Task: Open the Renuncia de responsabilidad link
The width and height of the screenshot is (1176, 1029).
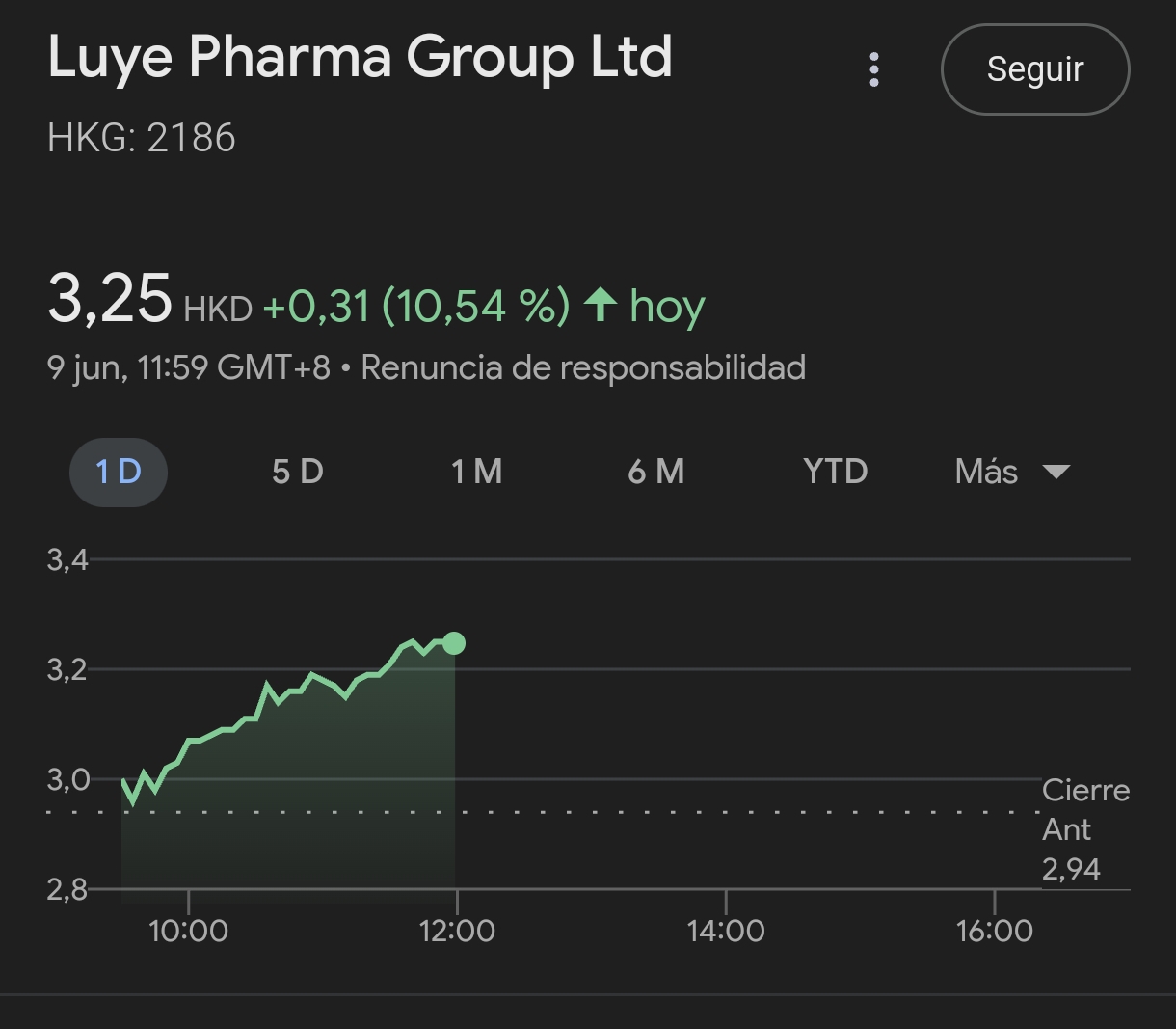Action: (583, 367)
